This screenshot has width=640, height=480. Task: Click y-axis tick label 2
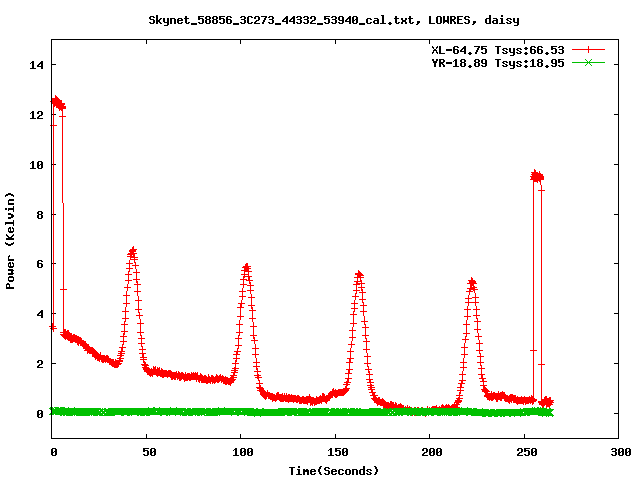coord(40,364)
